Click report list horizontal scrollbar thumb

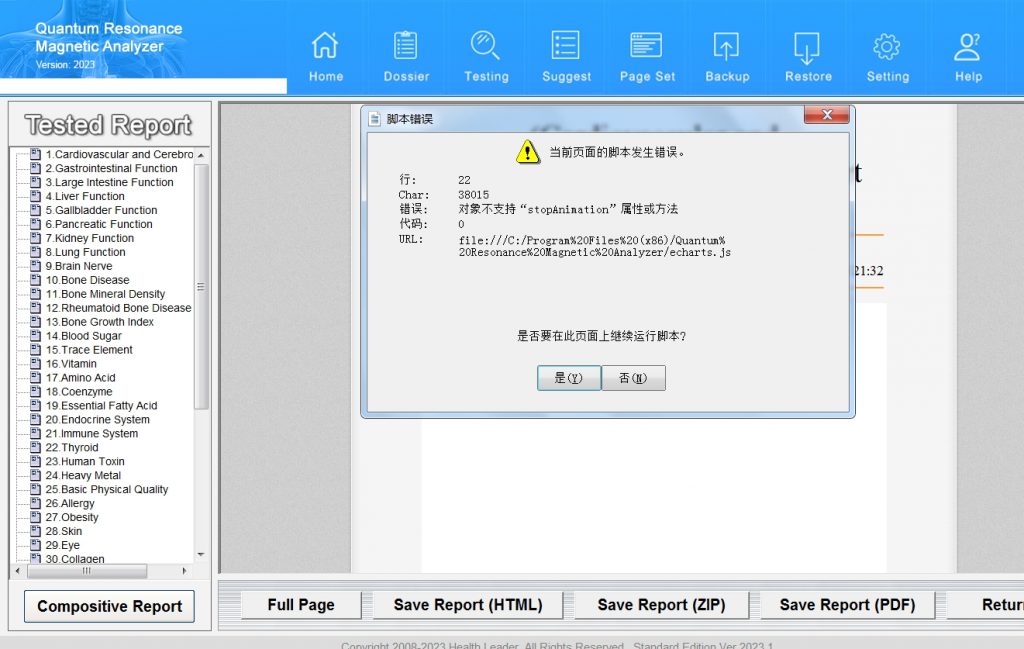(86, 571)
